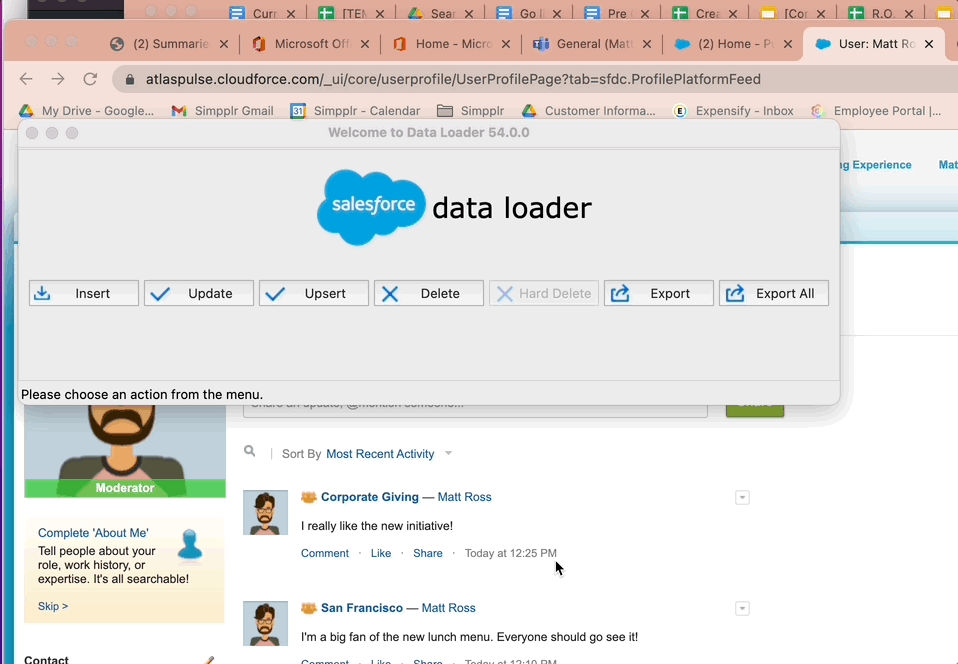Click Matt Ross avatar on San Francisco post

pyautogui.click(x=265, y=623)
